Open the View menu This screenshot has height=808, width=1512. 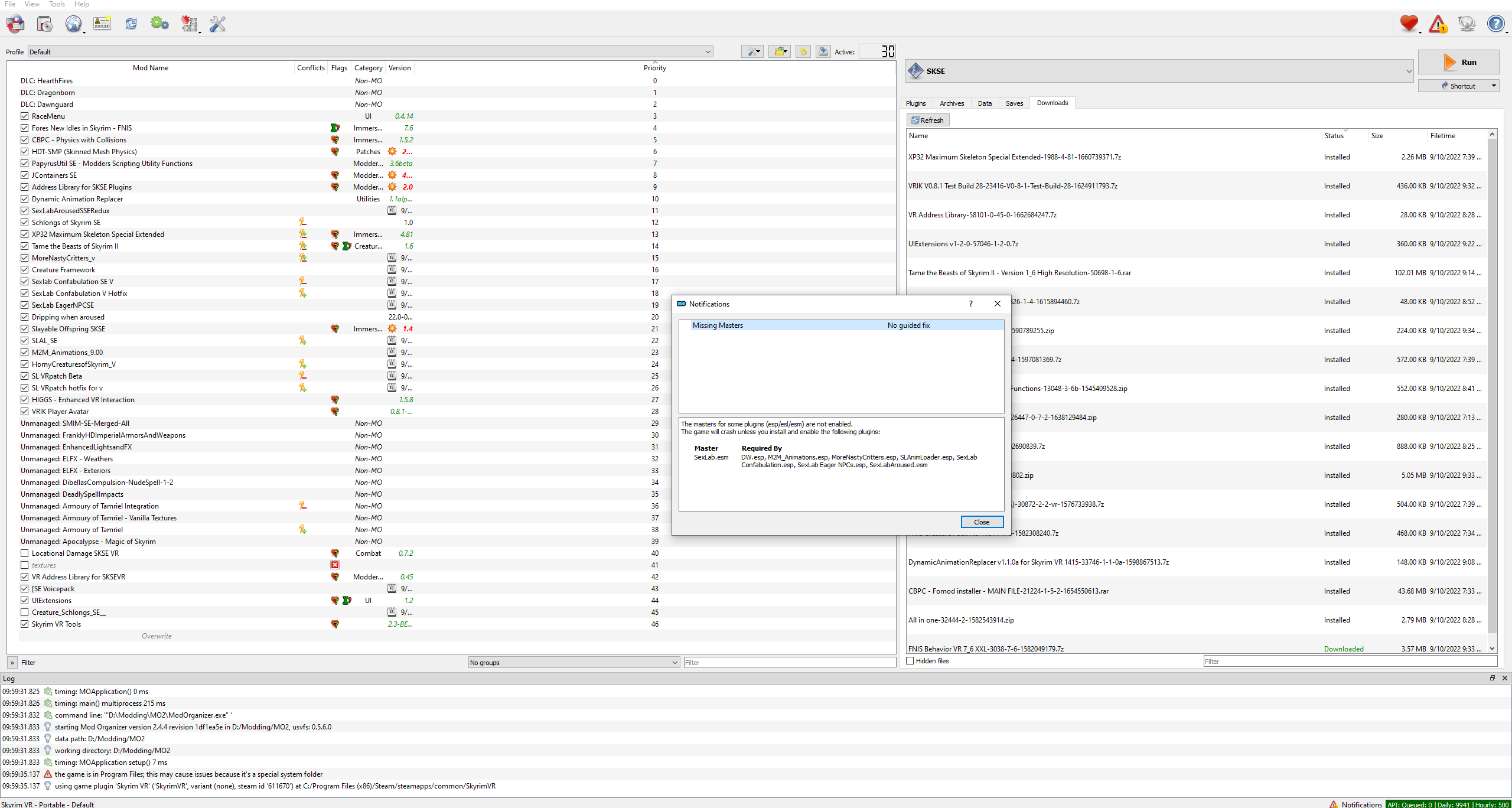(x=32, y=4)
